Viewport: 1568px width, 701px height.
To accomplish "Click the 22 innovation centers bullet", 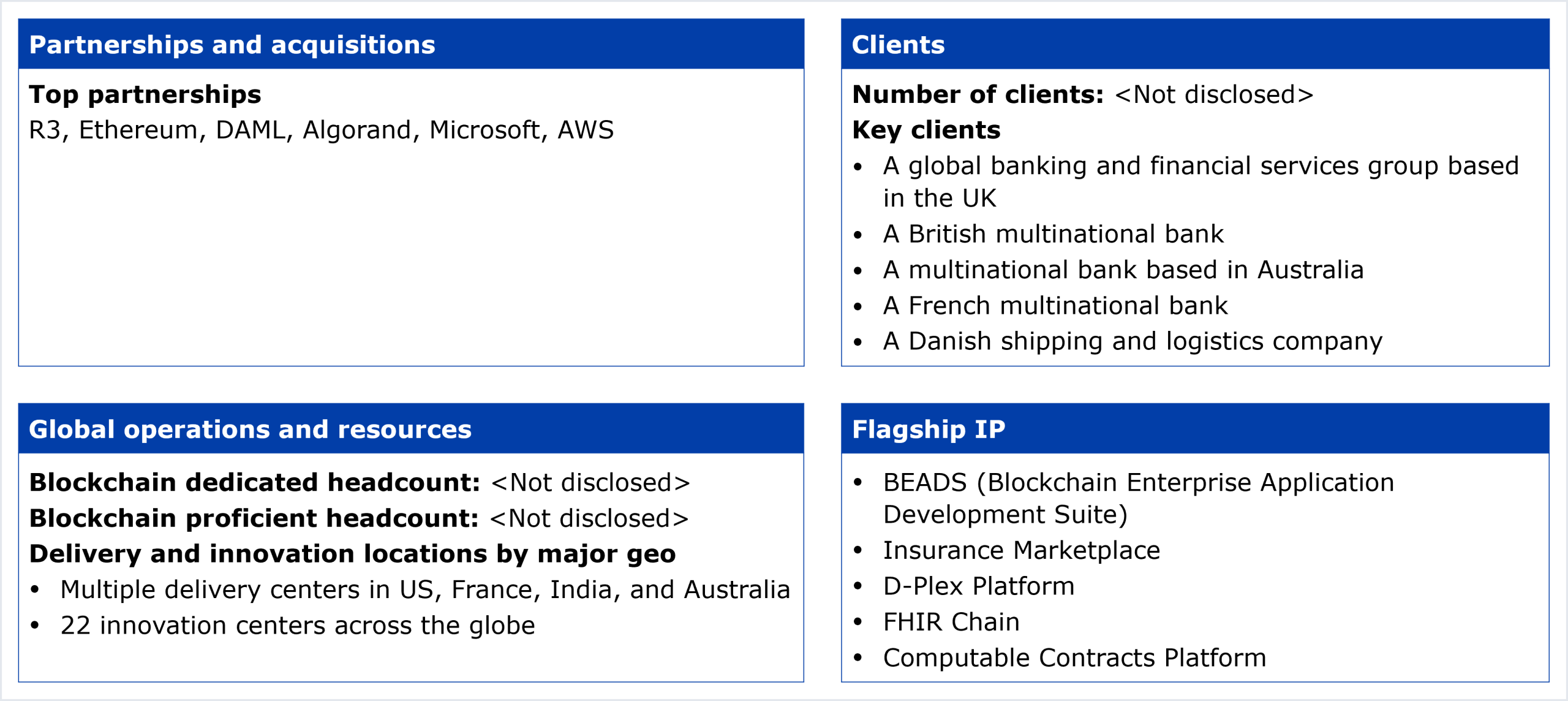I will click(x=298, y=626).
